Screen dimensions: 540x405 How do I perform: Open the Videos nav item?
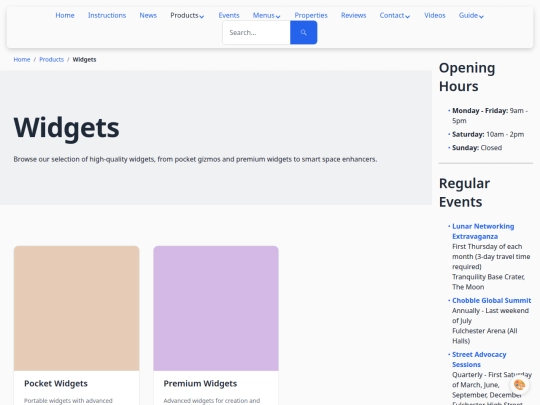click(x=435, y=15)
